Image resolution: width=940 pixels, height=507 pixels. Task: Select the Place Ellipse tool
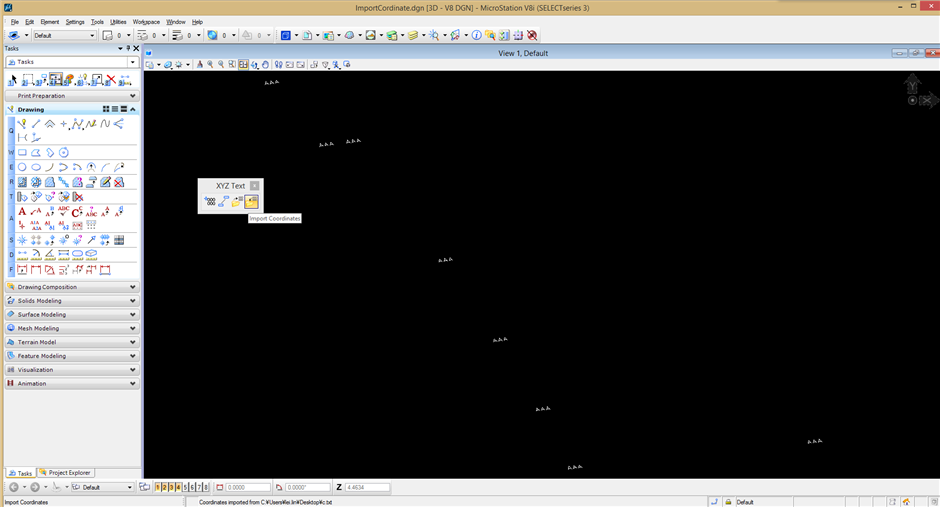(36, 167)
